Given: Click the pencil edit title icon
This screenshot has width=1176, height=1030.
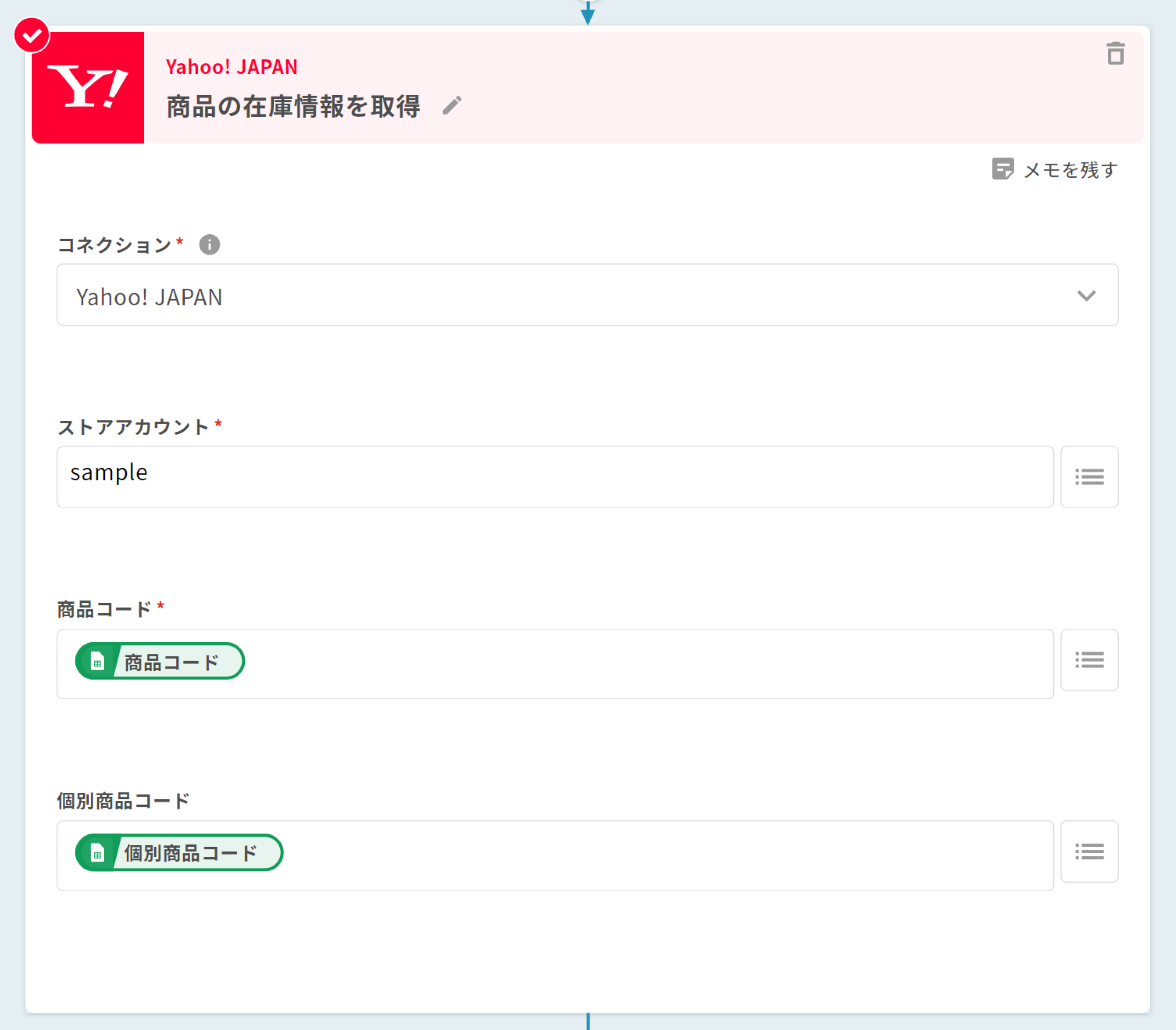Looking at the screenshot, I should [452, 105].
